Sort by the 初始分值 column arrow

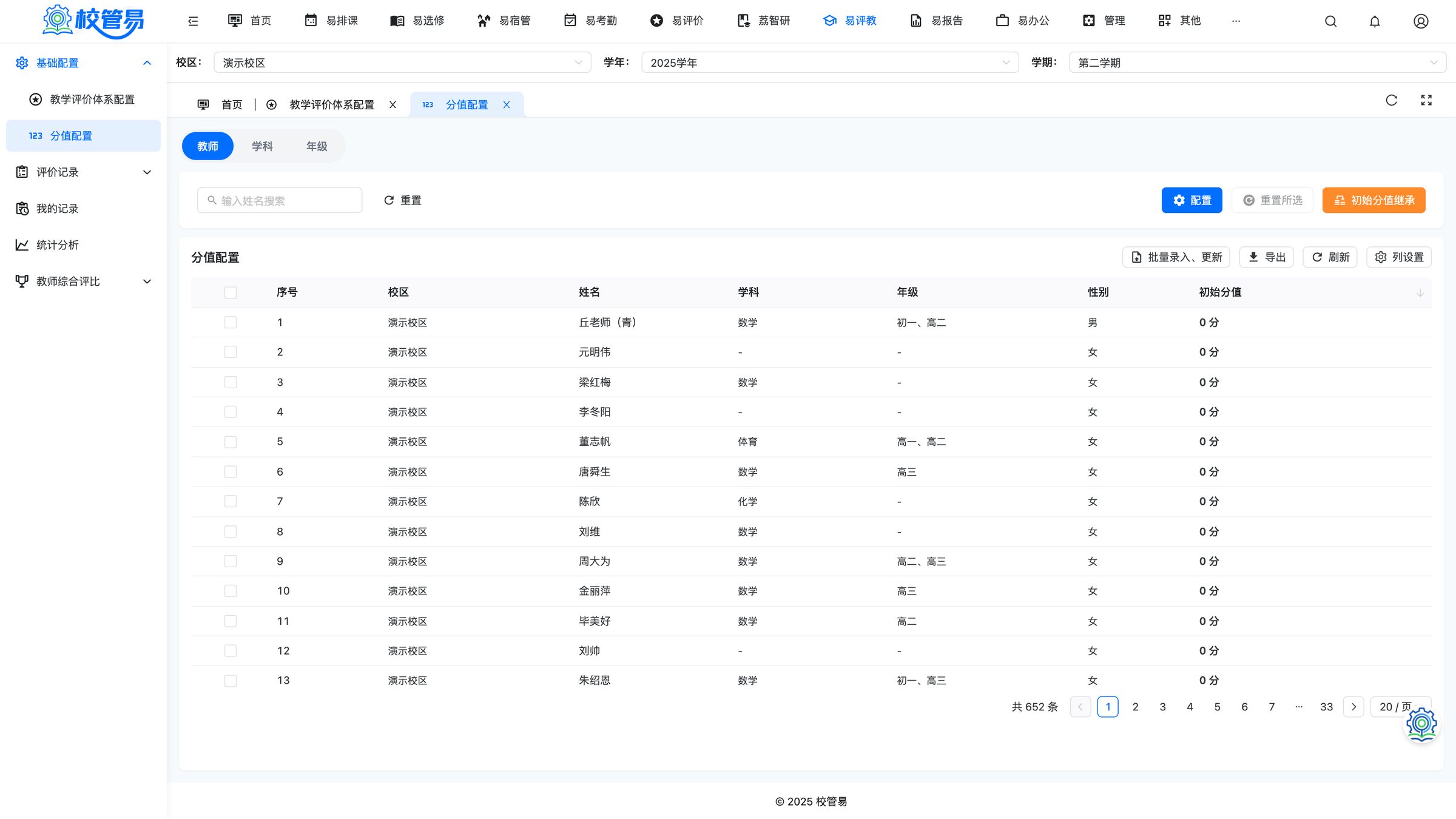click(x=1420, y=293)
